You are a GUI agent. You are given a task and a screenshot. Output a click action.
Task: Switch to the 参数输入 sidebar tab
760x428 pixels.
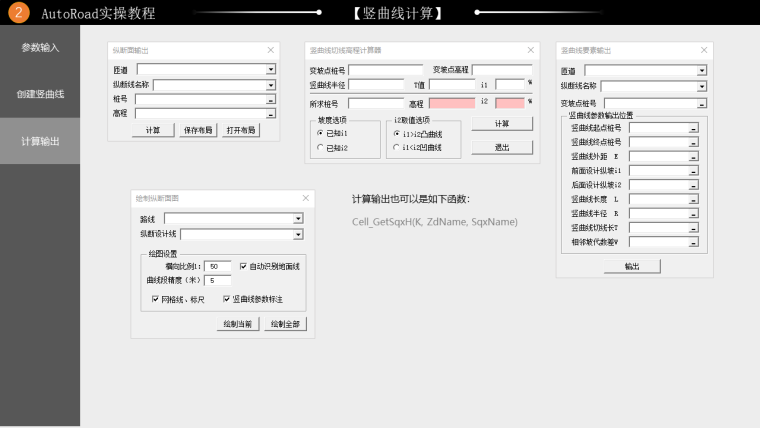click(x=40, y=47)
